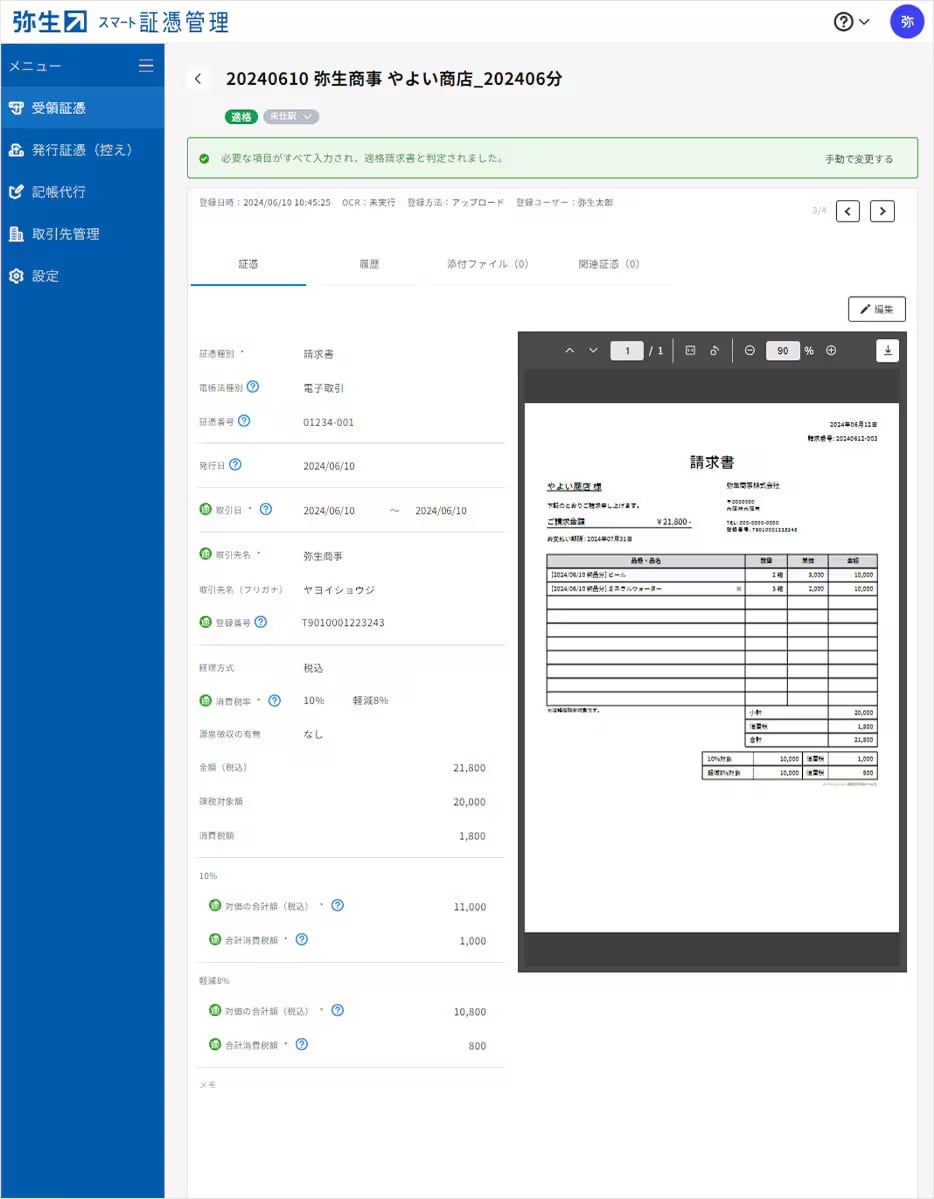
Task: Expand the top-right help menu chevron
Action: [864, 21]
